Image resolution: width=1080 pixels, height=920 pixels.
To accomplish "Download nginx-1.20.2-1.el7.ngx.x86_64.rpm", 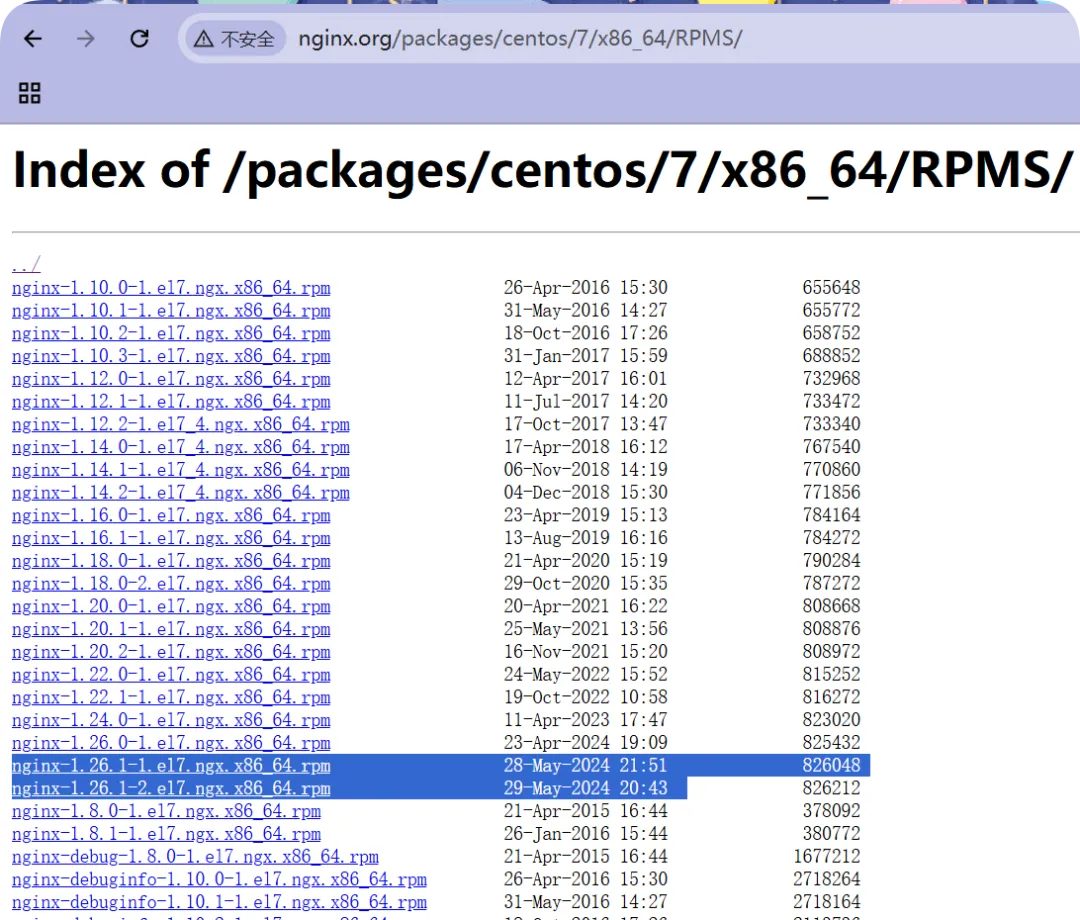I will click(x=171, y=651).
